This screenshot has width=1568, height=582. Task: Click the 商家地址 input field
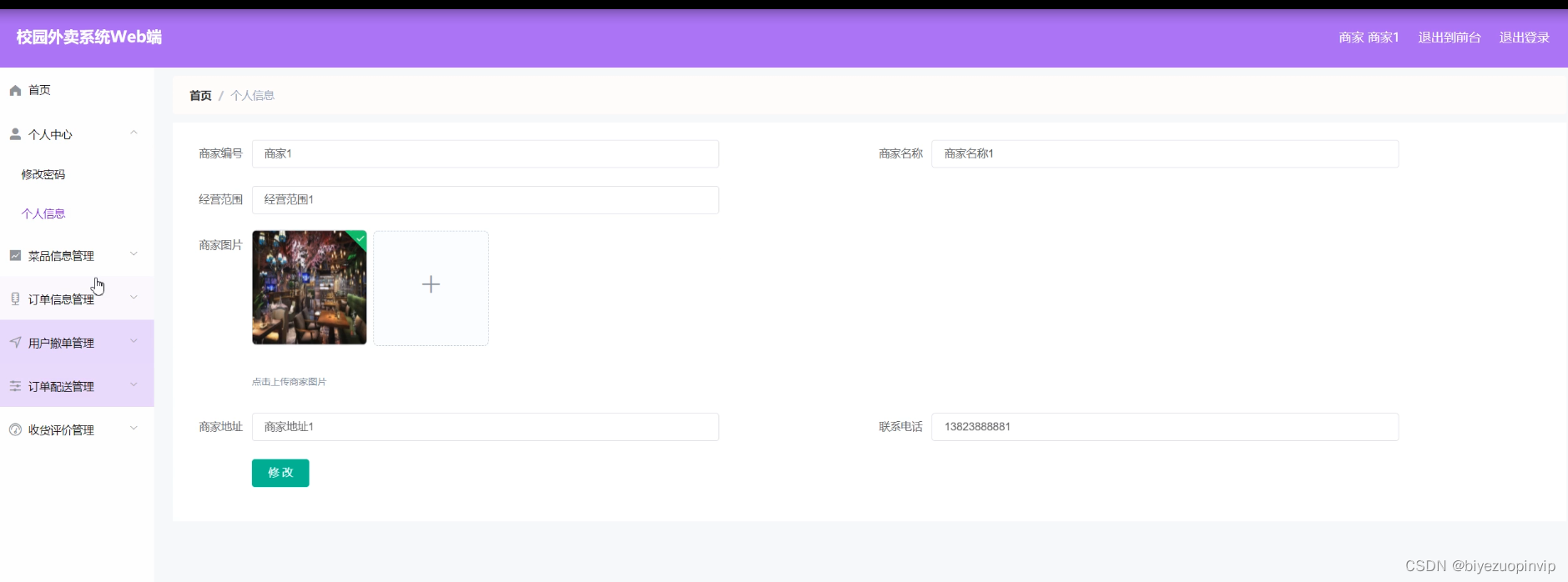tap(486, 426)
